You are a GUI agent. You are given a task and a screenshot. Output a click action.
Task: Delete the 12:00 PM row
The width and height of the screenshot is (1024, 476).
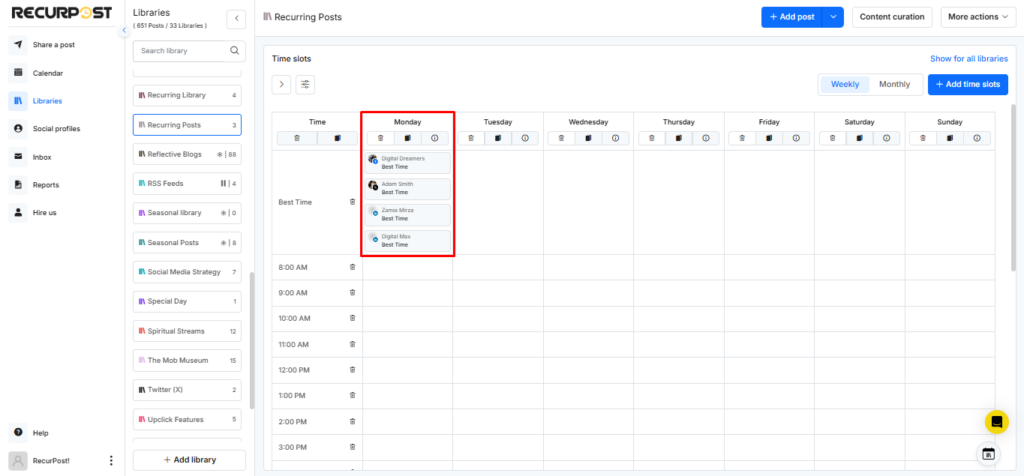(353, 370)
